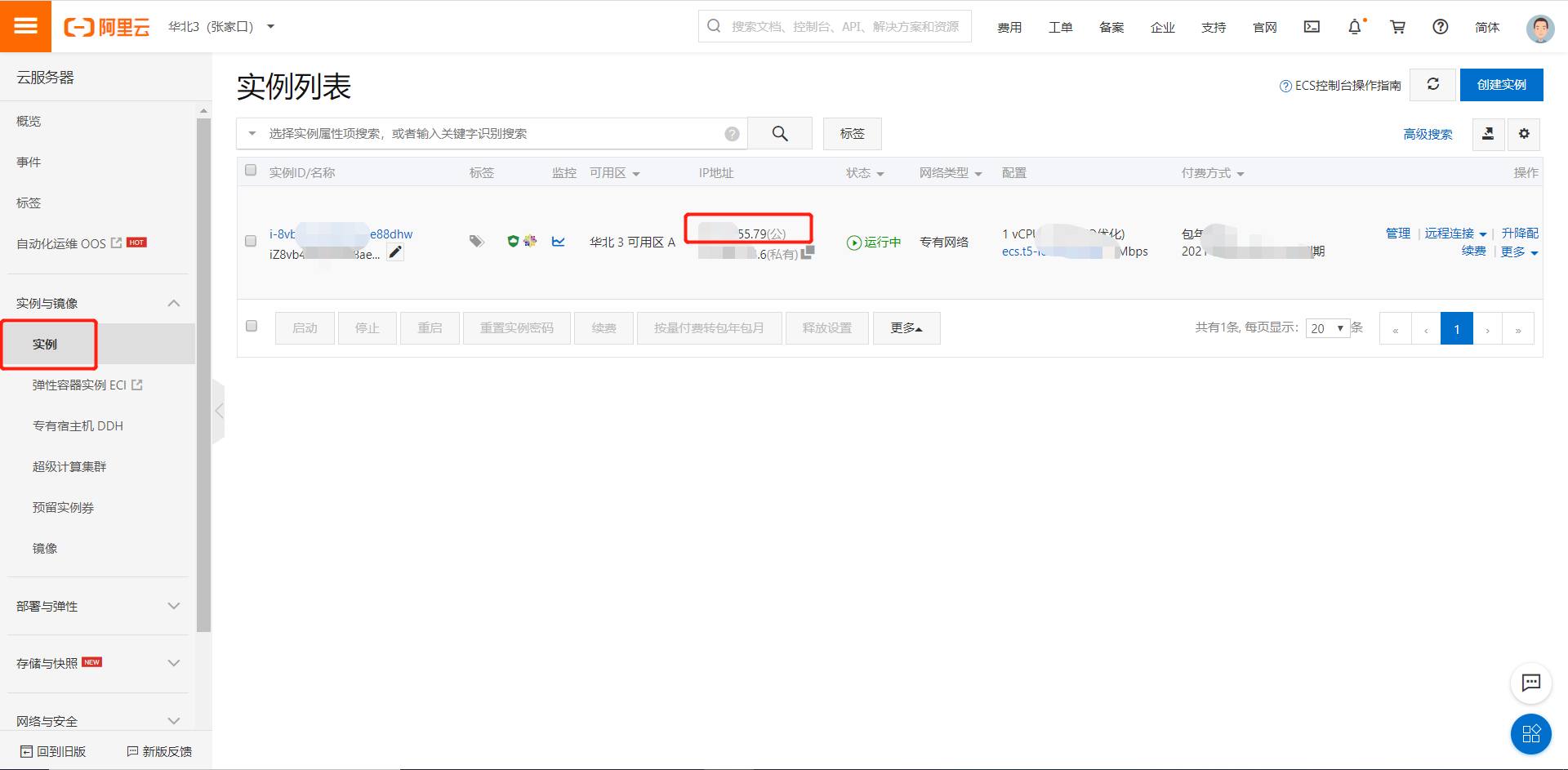View instance monitoring chart icon
1568x770 pixels.
[559, 241]
